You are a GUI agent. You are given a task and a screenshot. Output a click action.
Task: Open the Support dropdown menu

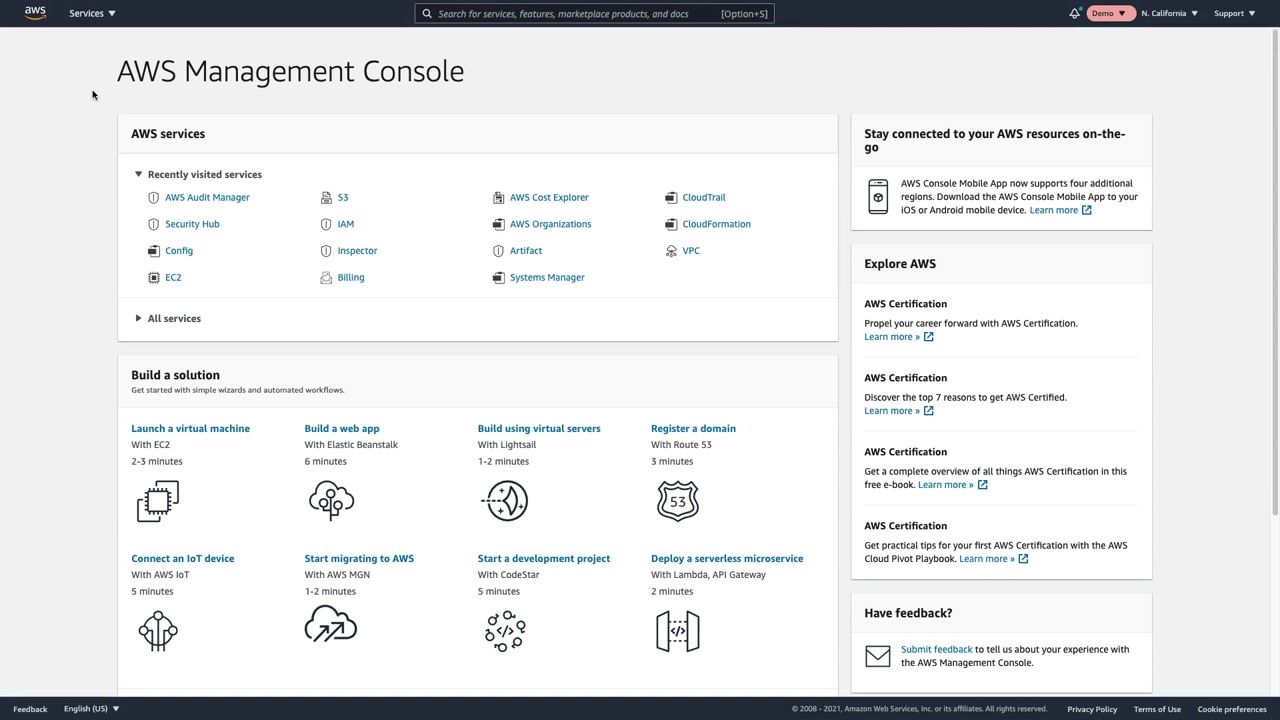pyautogui.click(x=1234, y=13)
